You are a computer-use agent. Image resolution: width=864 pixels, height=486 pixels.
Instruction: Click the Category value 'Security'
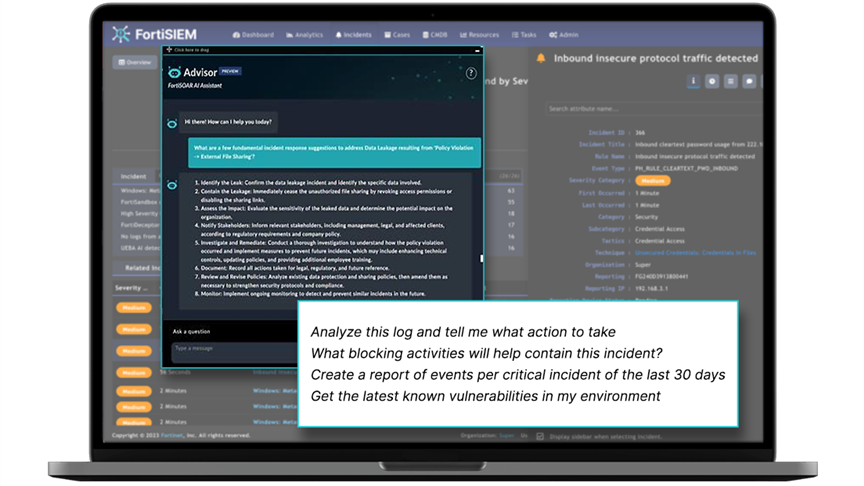click(646, 217)
